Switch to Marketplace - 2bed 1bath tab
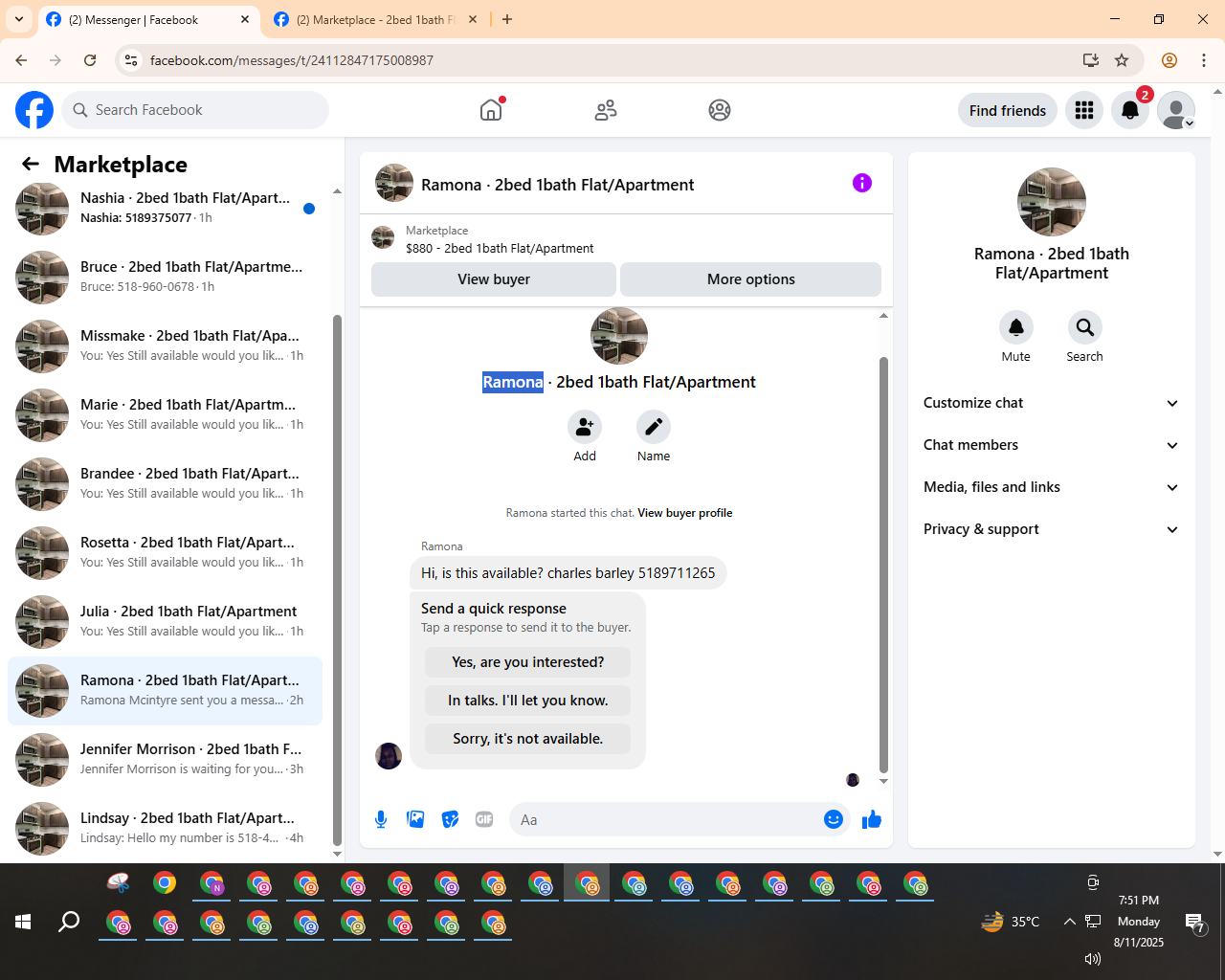 376,19
